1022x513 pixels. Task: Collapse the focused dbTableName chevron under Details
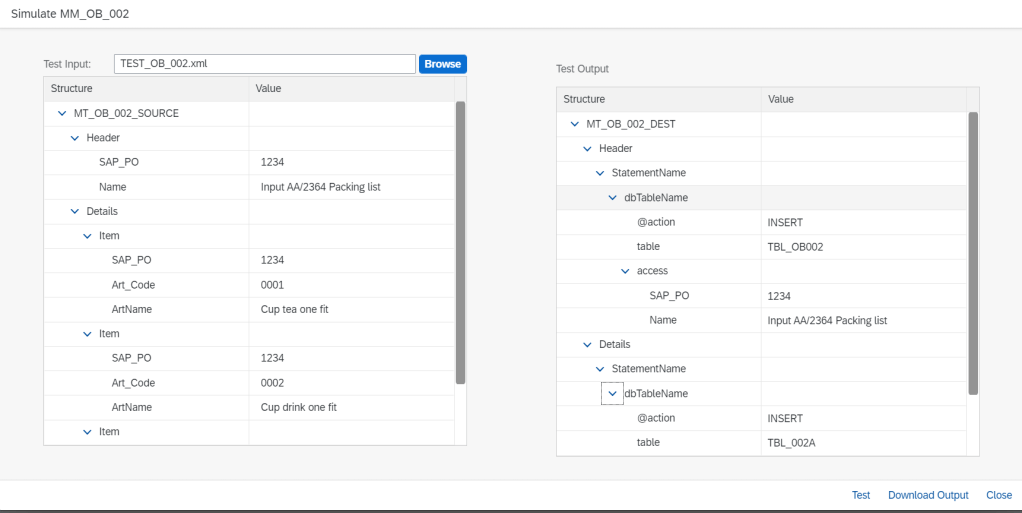coord(612,393)
